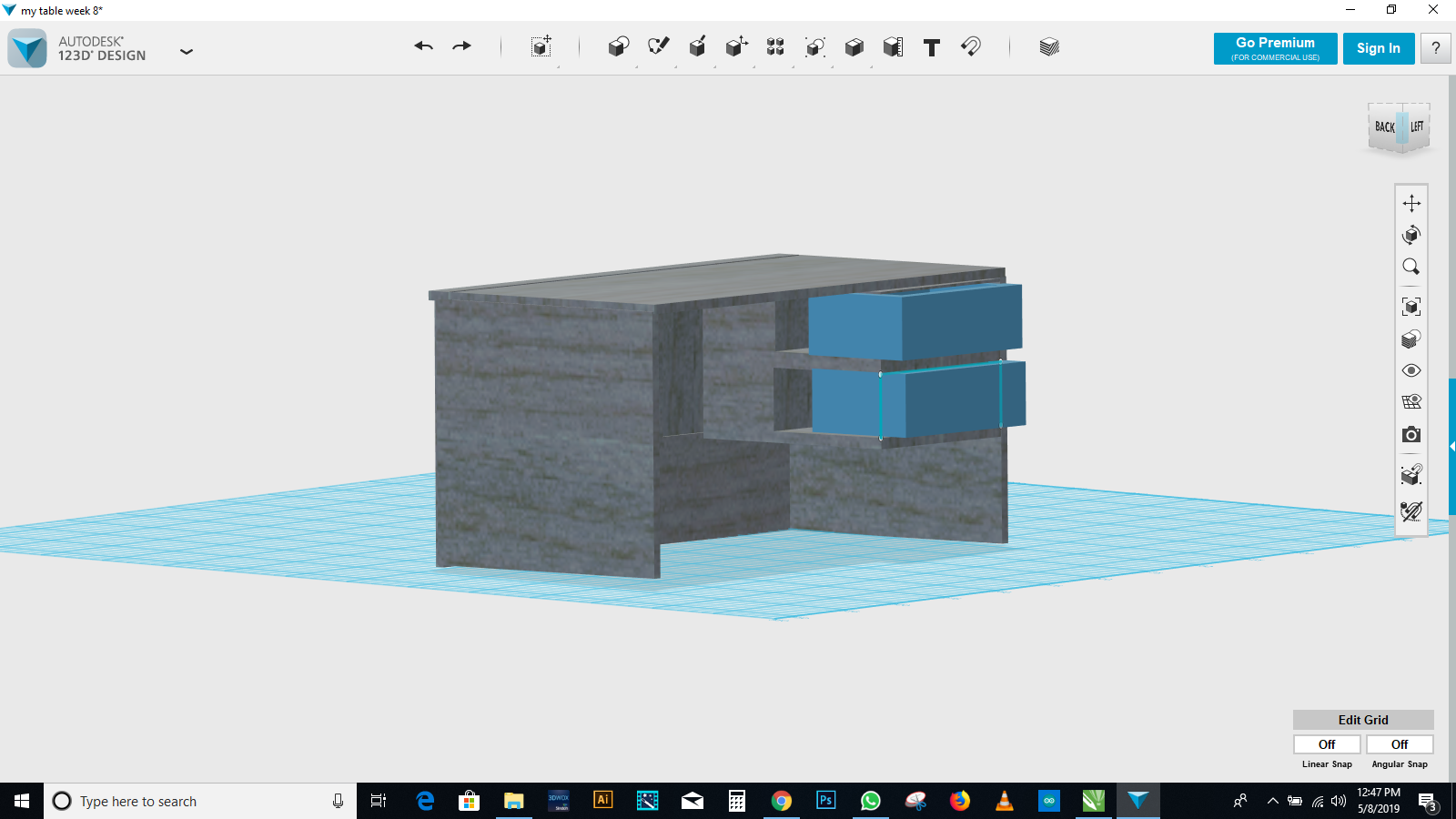Screen dimensions: 1456x819
Task: Click the Fit to view icon
Action: point(1410,307)
